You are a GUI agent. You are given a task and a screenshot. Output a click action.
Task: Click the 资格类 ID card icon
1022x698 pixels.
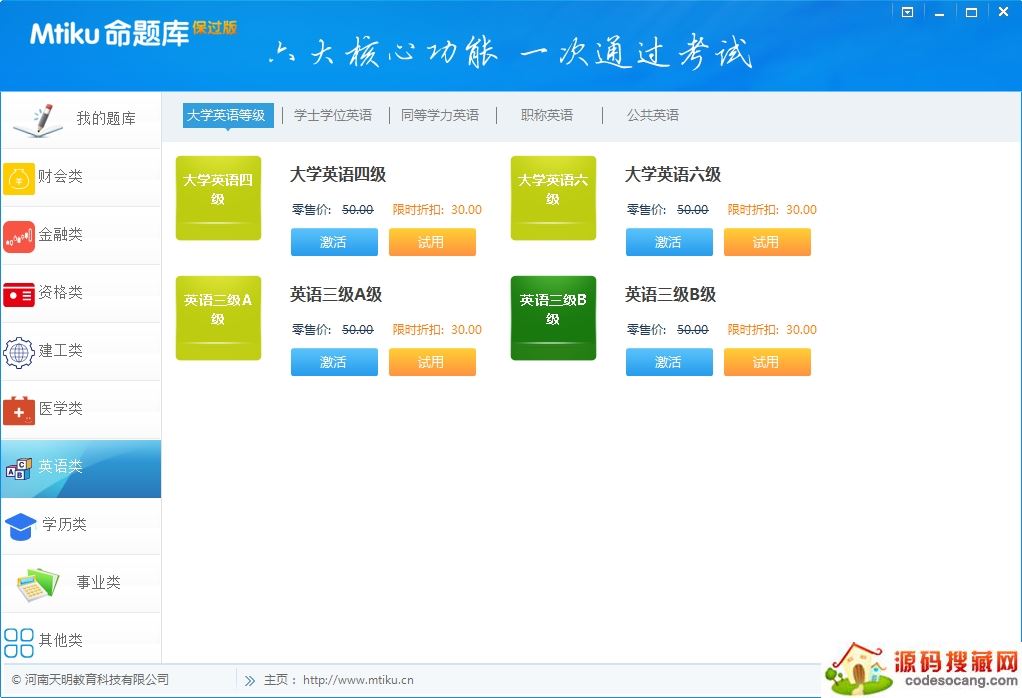tap(19, 294)
